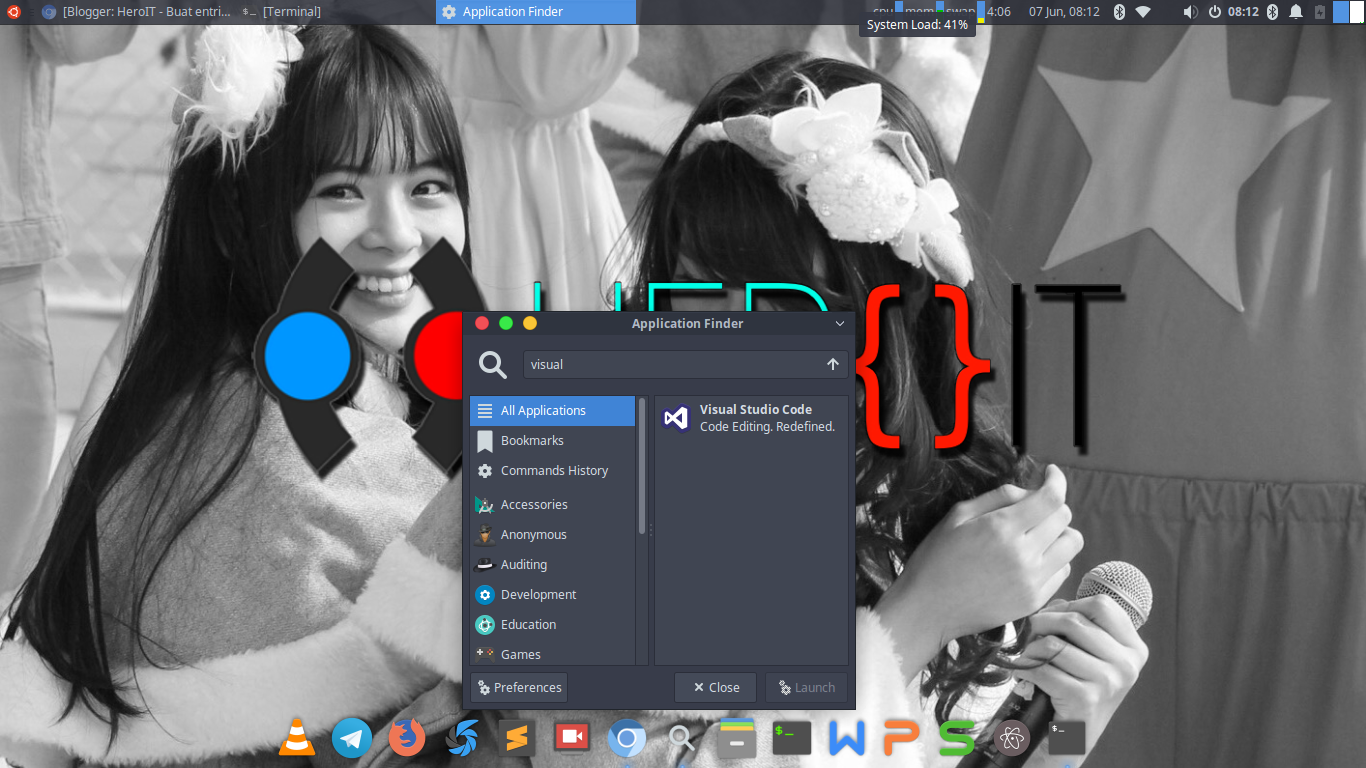Select the Games category
Screen dimensions: 1366x768
(520, 654)
